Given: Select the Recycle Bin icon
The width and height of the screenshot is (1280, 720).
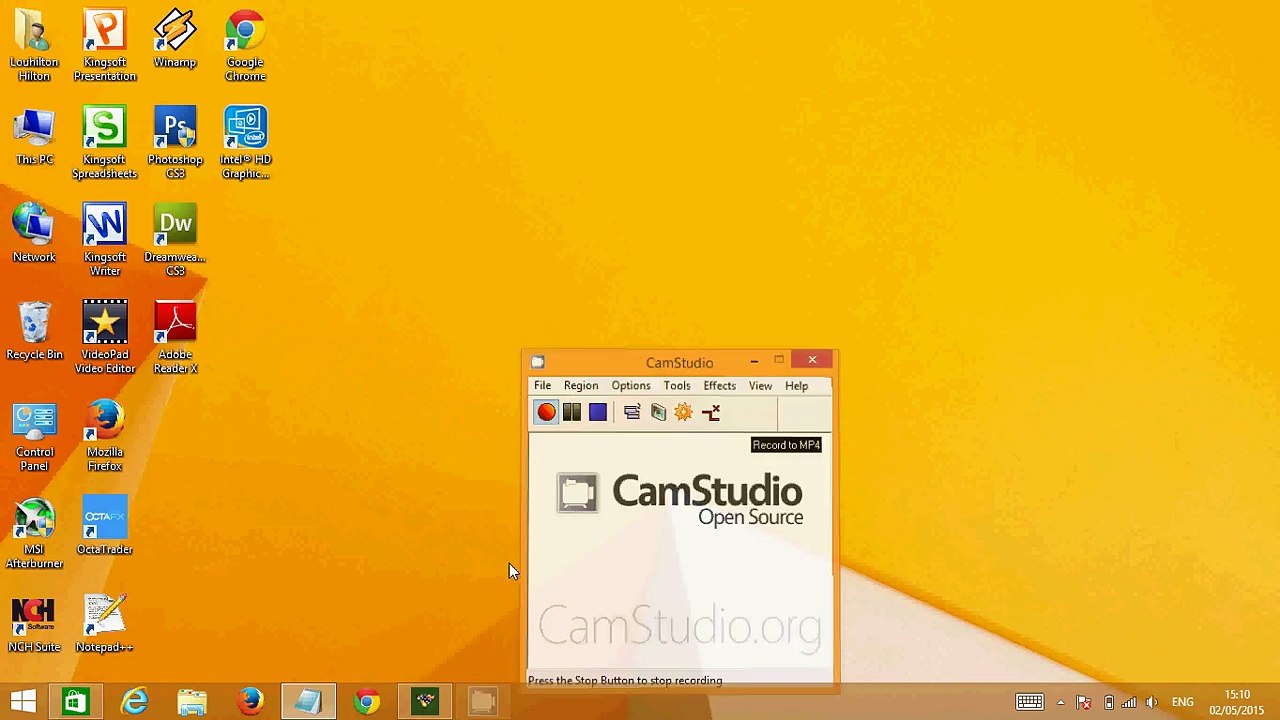Looking at the screenshot, I should (x=34, y=331).
